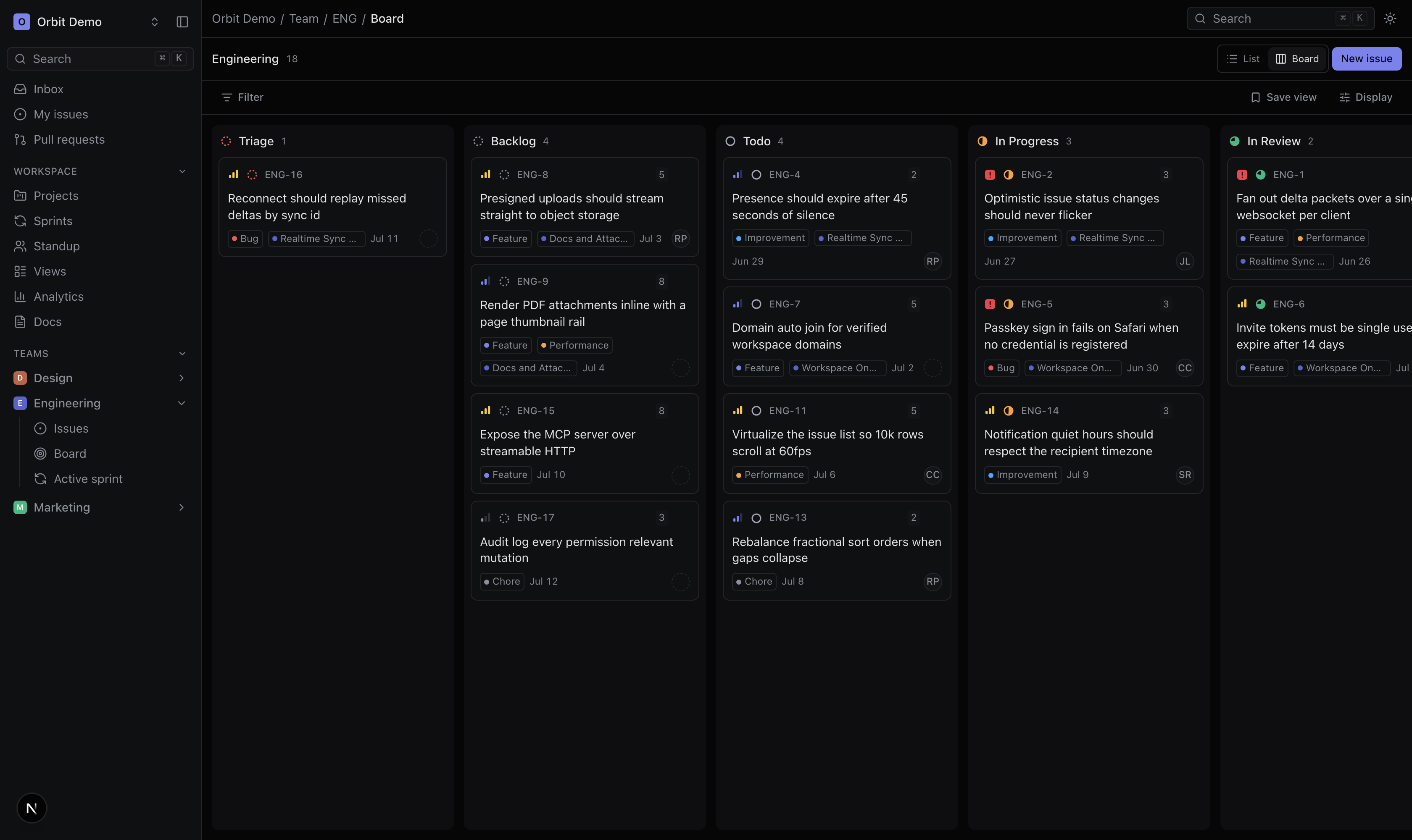Click the ENG breadcrumb
The height and width of the screenshot is (840, 1412).
pyautogui.click(x=344, y=18)
